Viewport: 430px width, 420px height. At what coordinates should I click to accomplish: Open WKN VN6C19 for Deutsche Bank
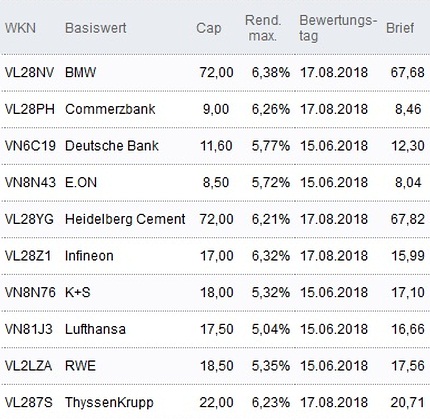tap(30, 146)
